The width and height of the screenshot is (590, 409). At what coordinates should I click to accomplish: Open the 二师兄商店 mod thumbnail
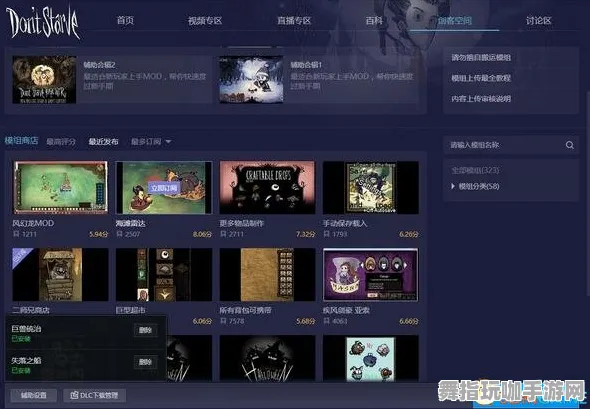coord(60,274)
